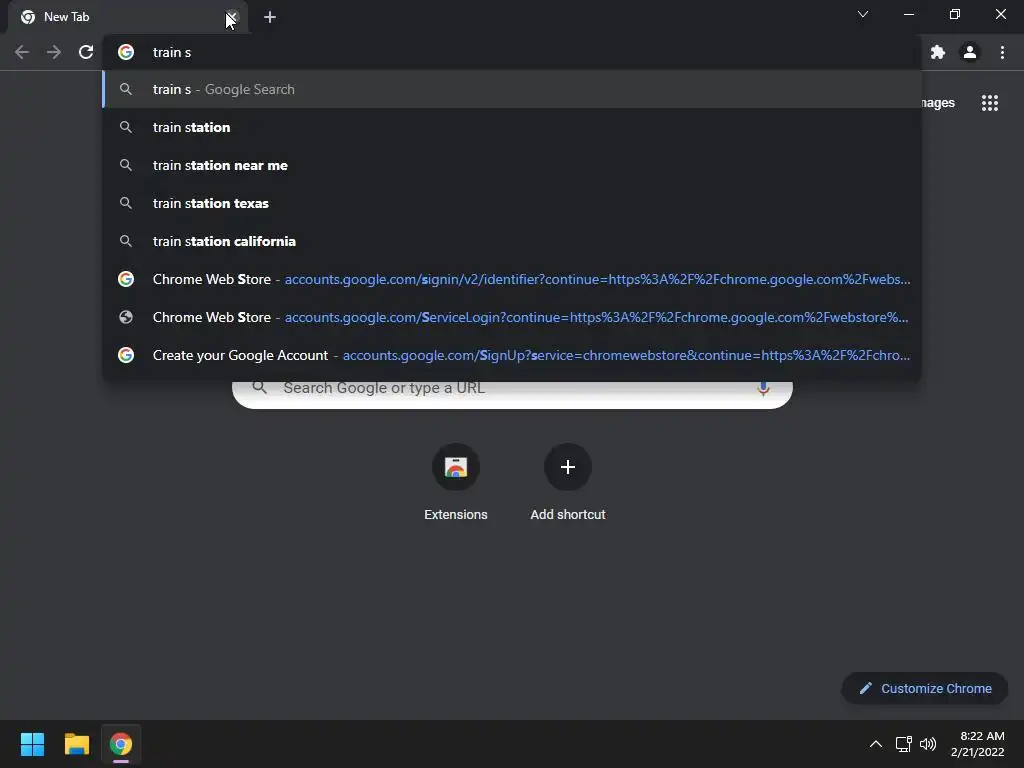The height and width of the screenshot is (768, 1024).
Task: Close the New Tab tab
Action: (232, 17)
